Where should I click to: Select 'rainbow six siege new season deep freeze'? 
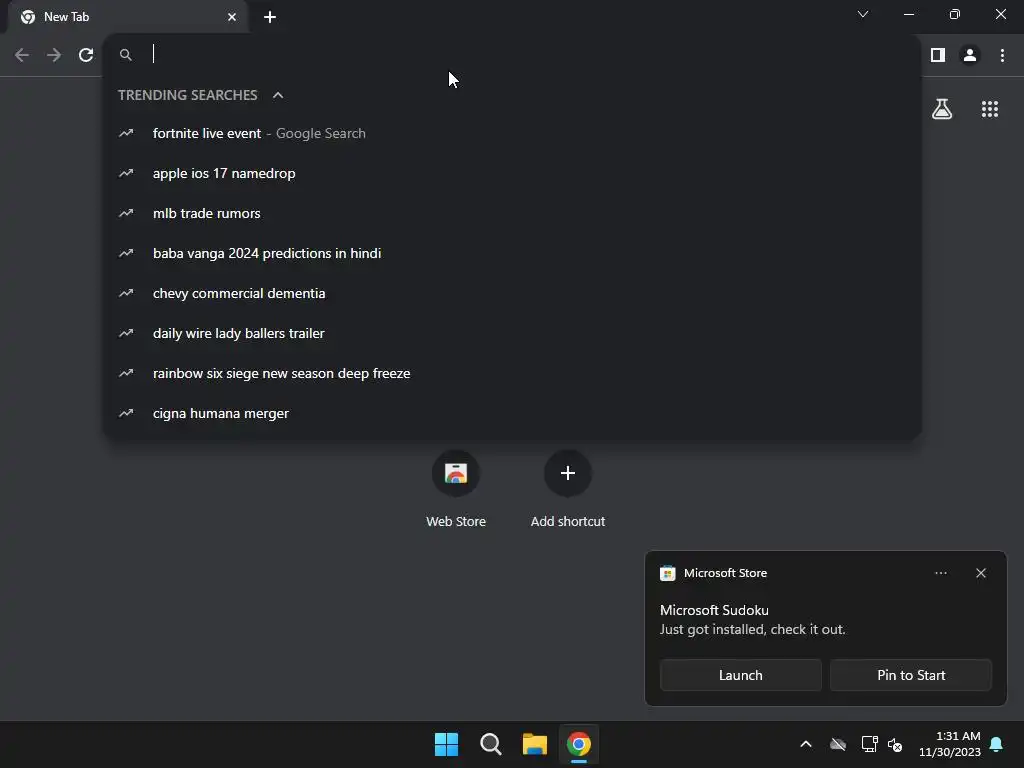(513, 374)
